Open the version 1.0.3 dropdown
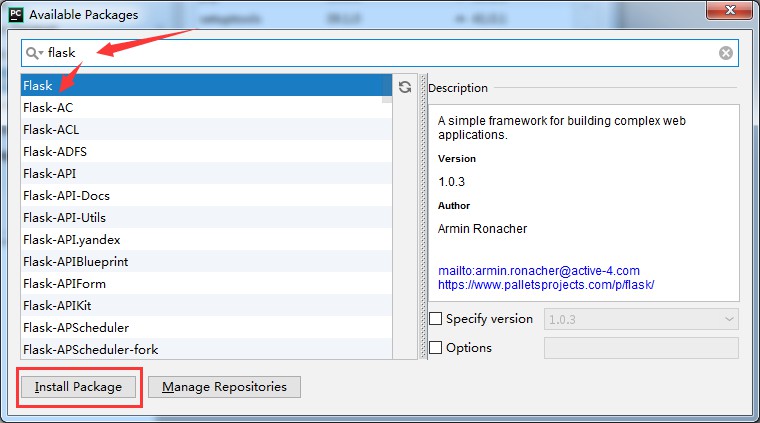Screen dimensions: 760x423 640,319
